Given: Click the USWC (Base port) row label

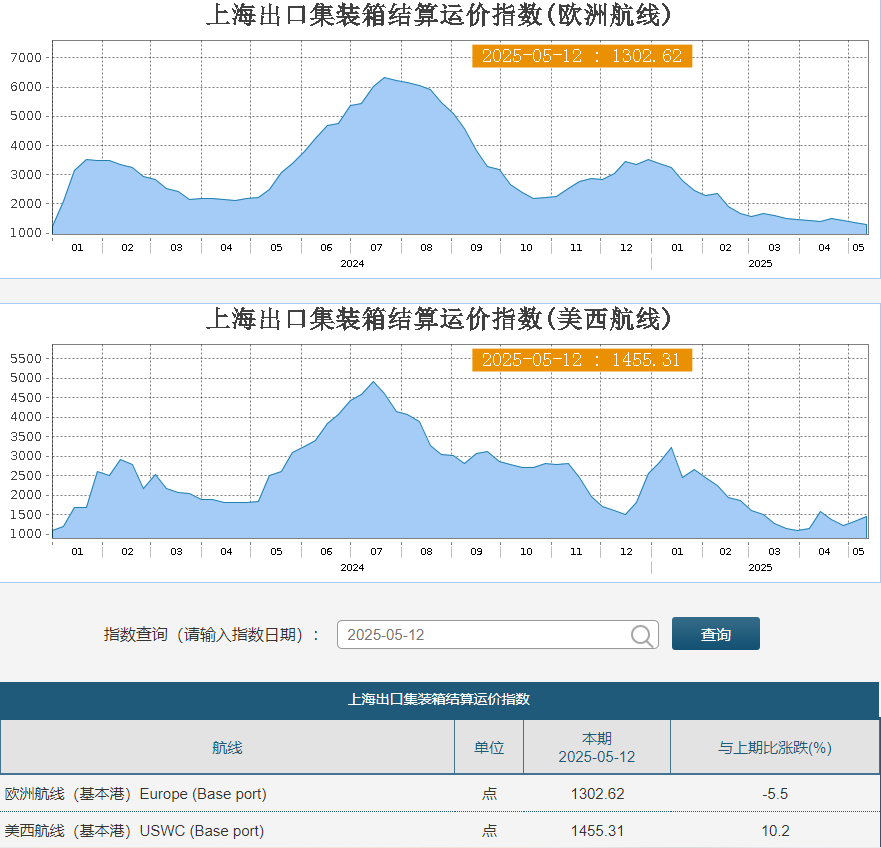Looking at the screenshot, I should tap(134, 831).
